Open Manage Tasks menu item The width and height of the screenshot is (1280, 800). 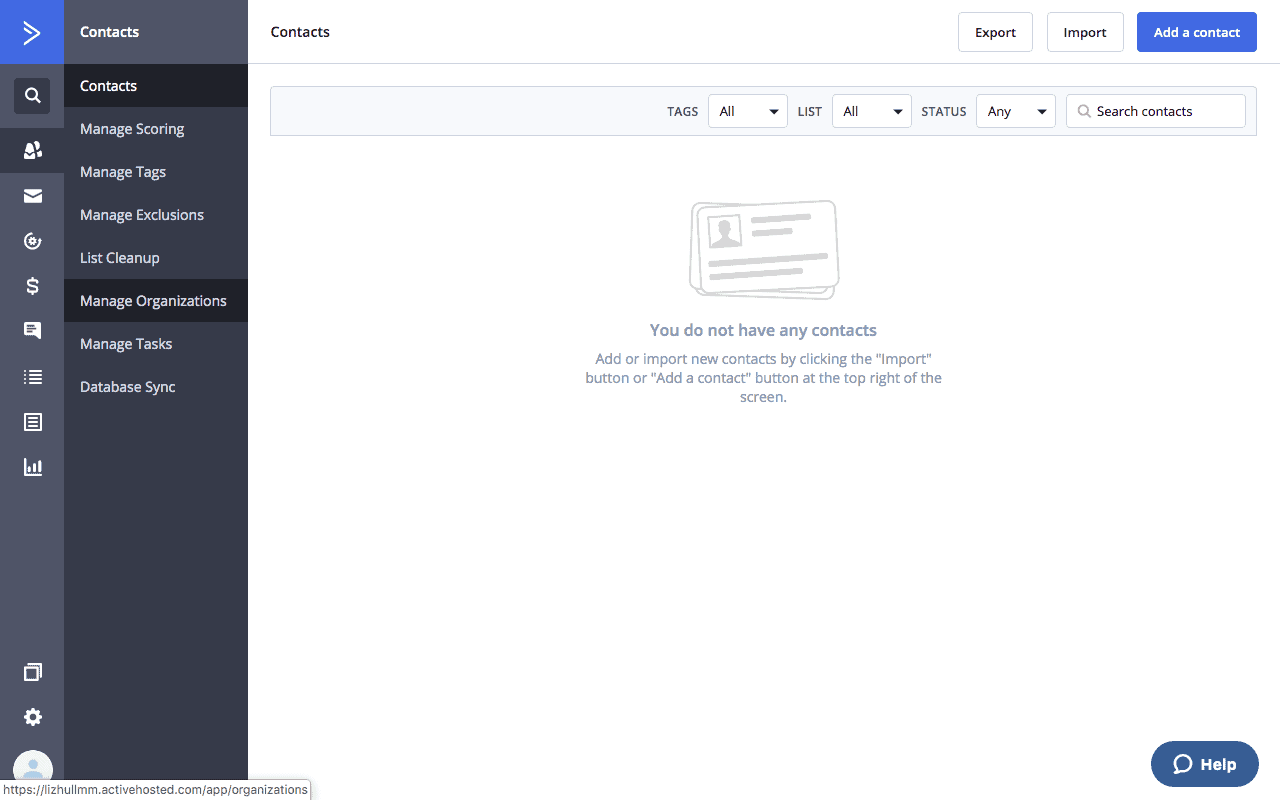(x=156, y=344)
